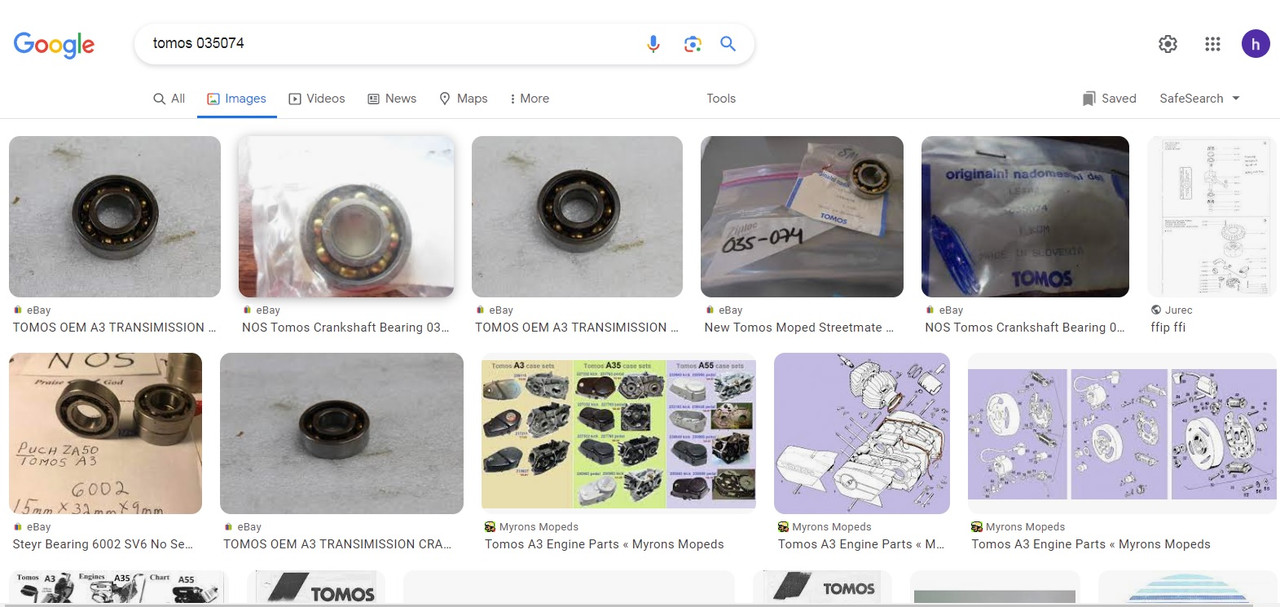This screenshot has width=1280, height=607.
Task: Open Google Lens image search
Action: 692,44
